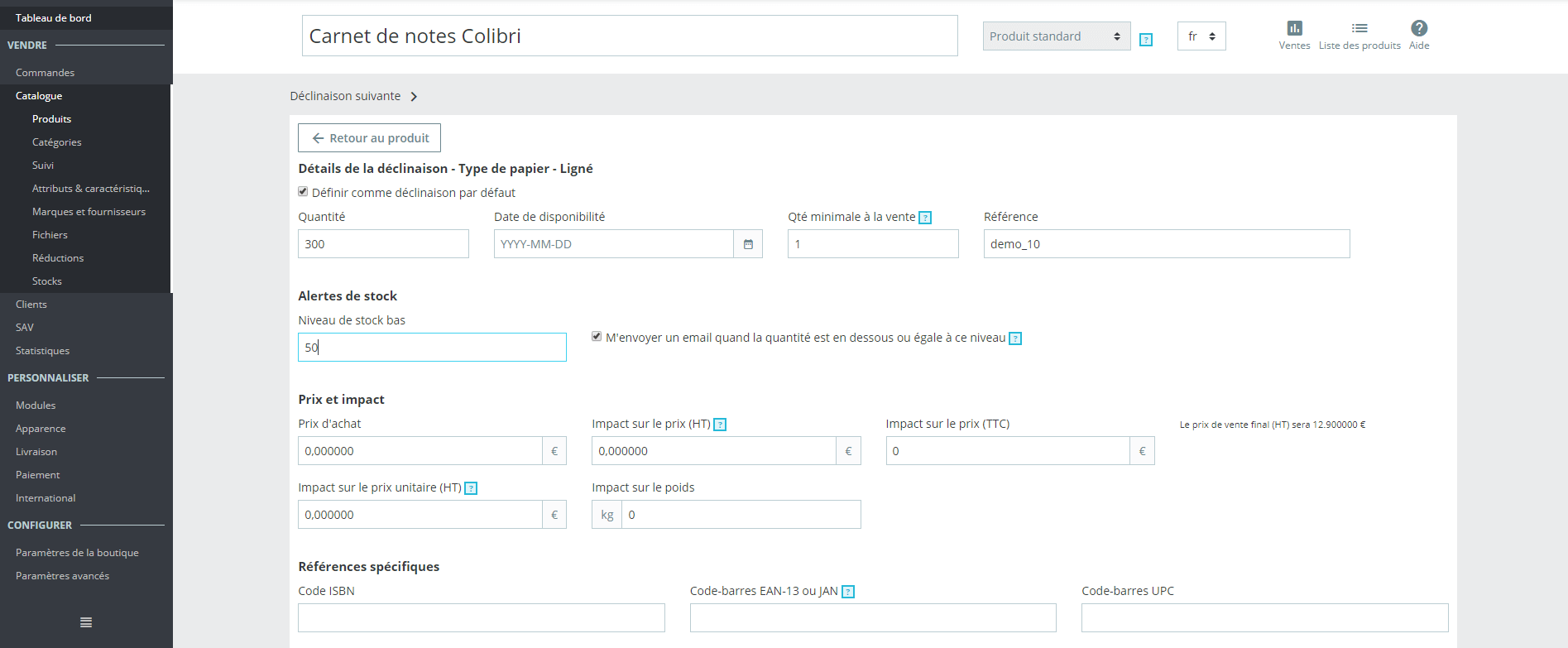Open the Produit standard type dropdown
The width and height of the screenshot is (1568, 648).
[1056, 36]
